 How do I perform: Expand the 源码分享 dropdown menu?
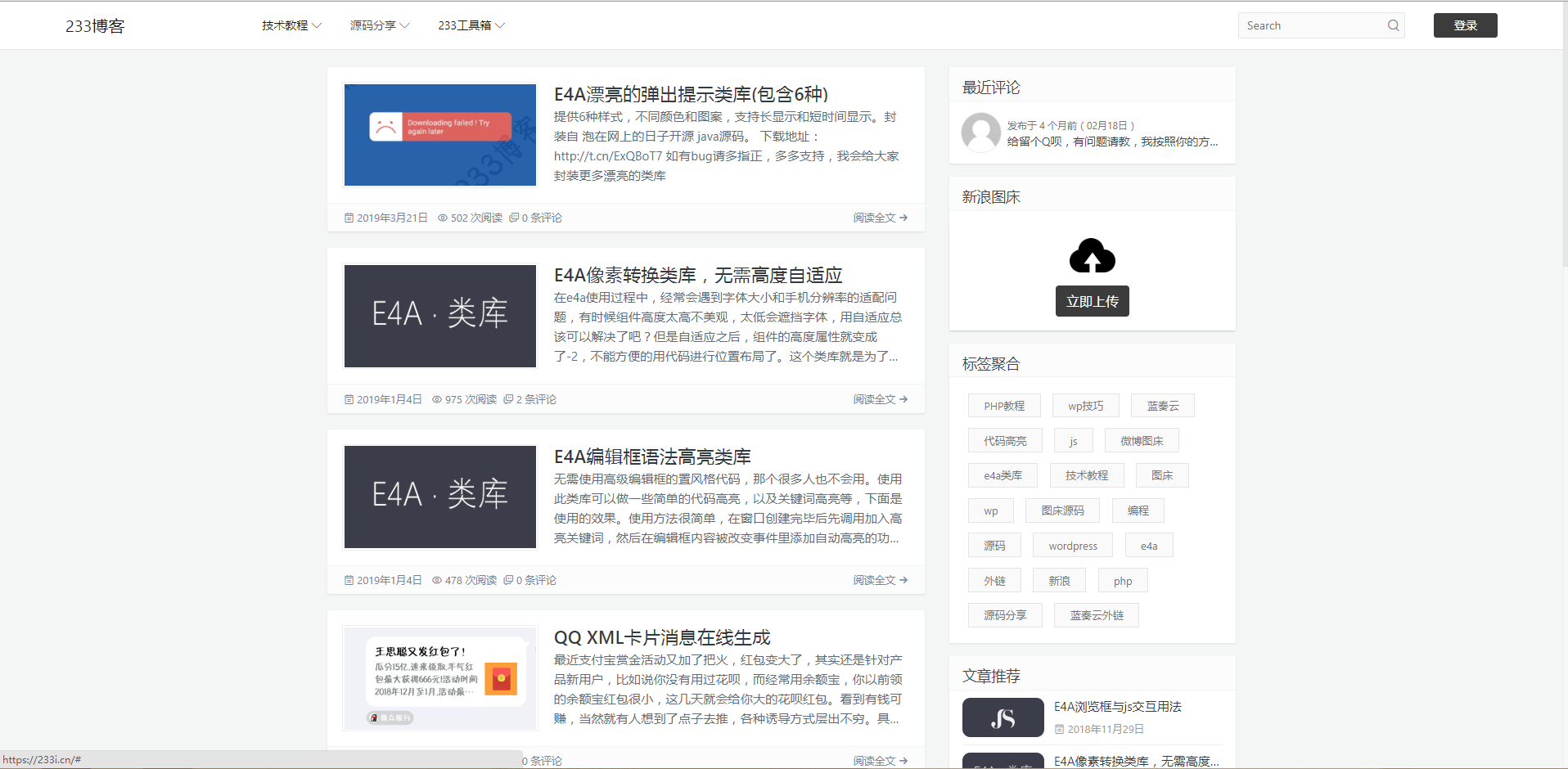pyautogui.click(x=380, y=25)
